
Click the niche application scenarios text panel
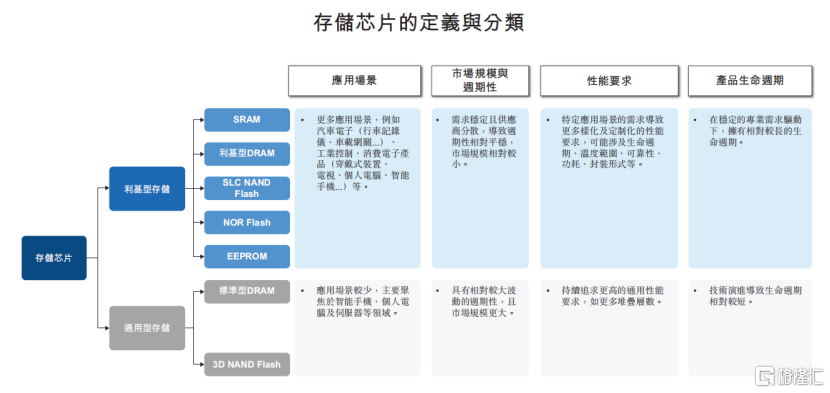(x=358, y=188)
